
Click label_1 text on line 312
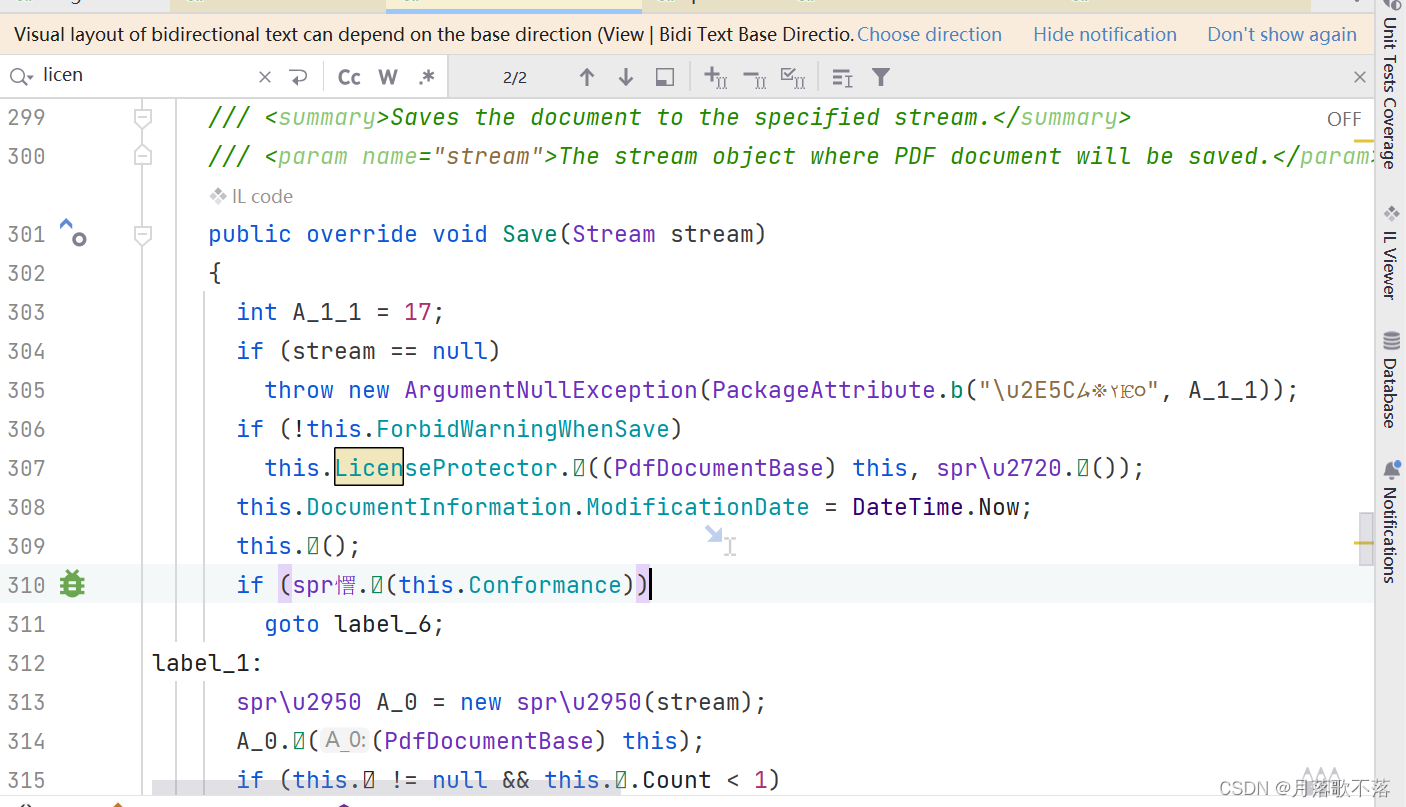(x=201, y=663)
